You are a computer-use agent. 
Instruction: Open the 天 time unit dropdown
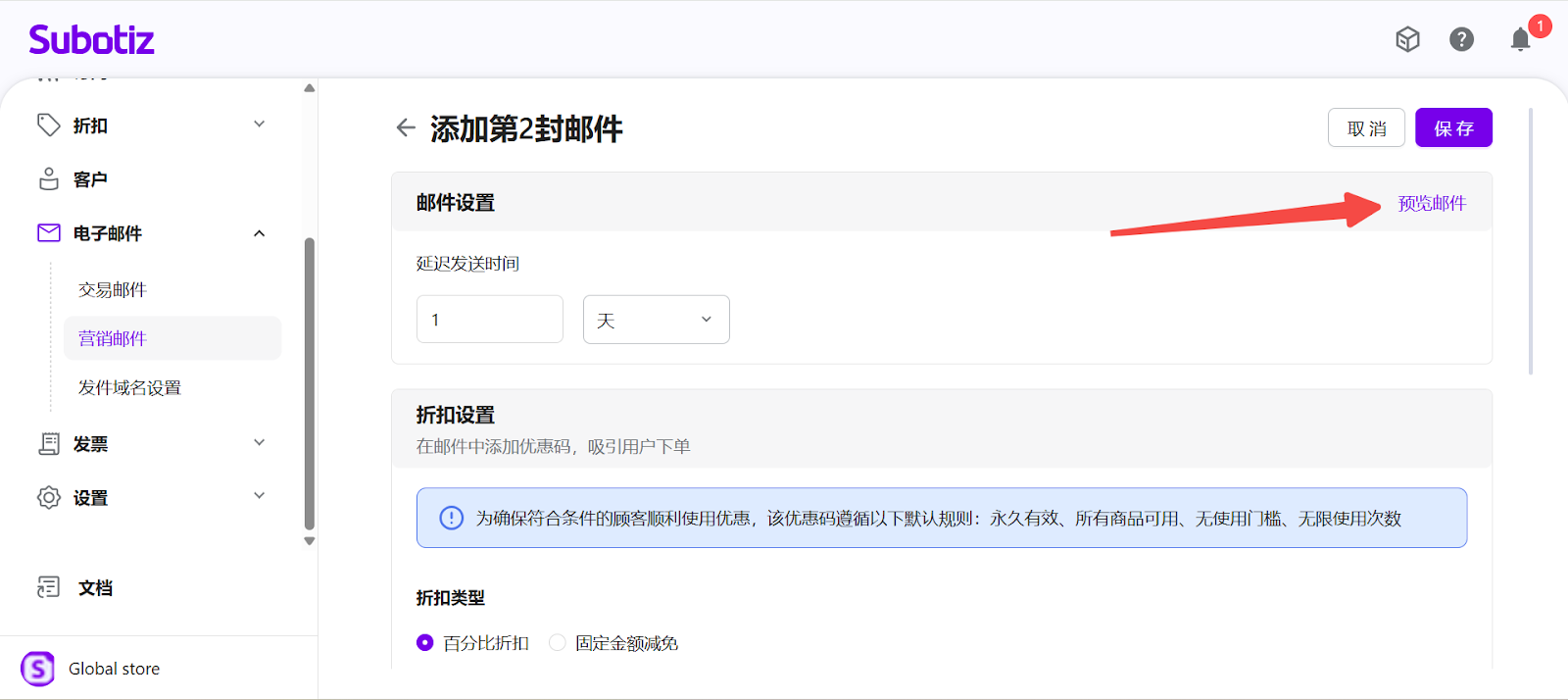tap(656, 320)
